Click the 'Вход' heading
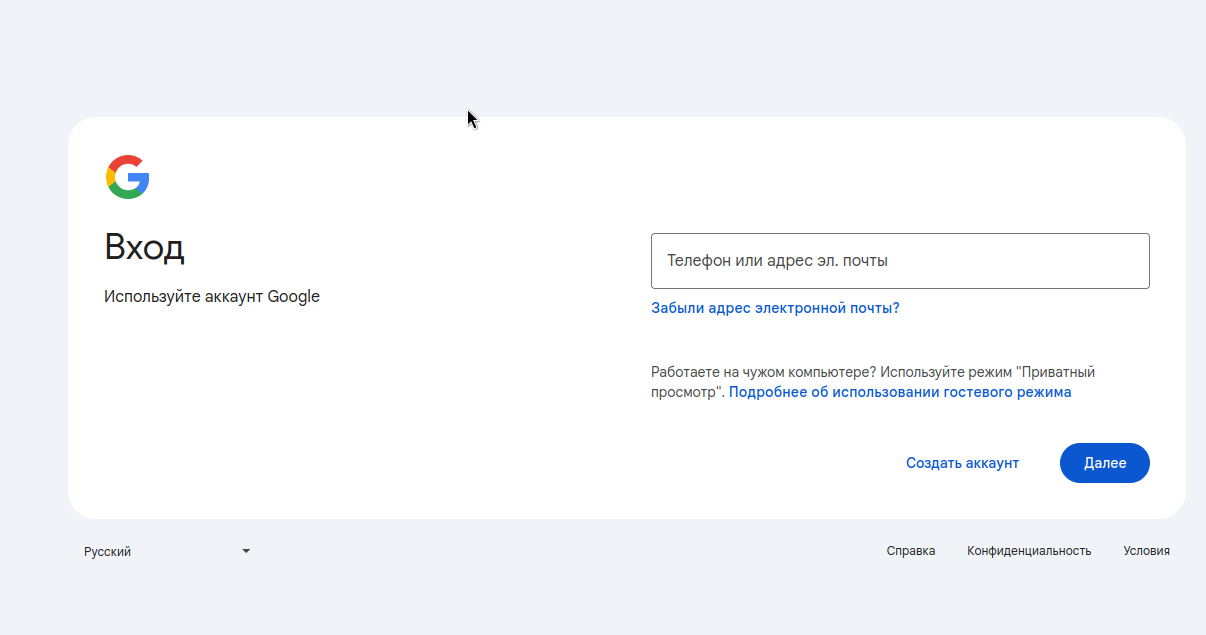 click(x=144, y=247)
